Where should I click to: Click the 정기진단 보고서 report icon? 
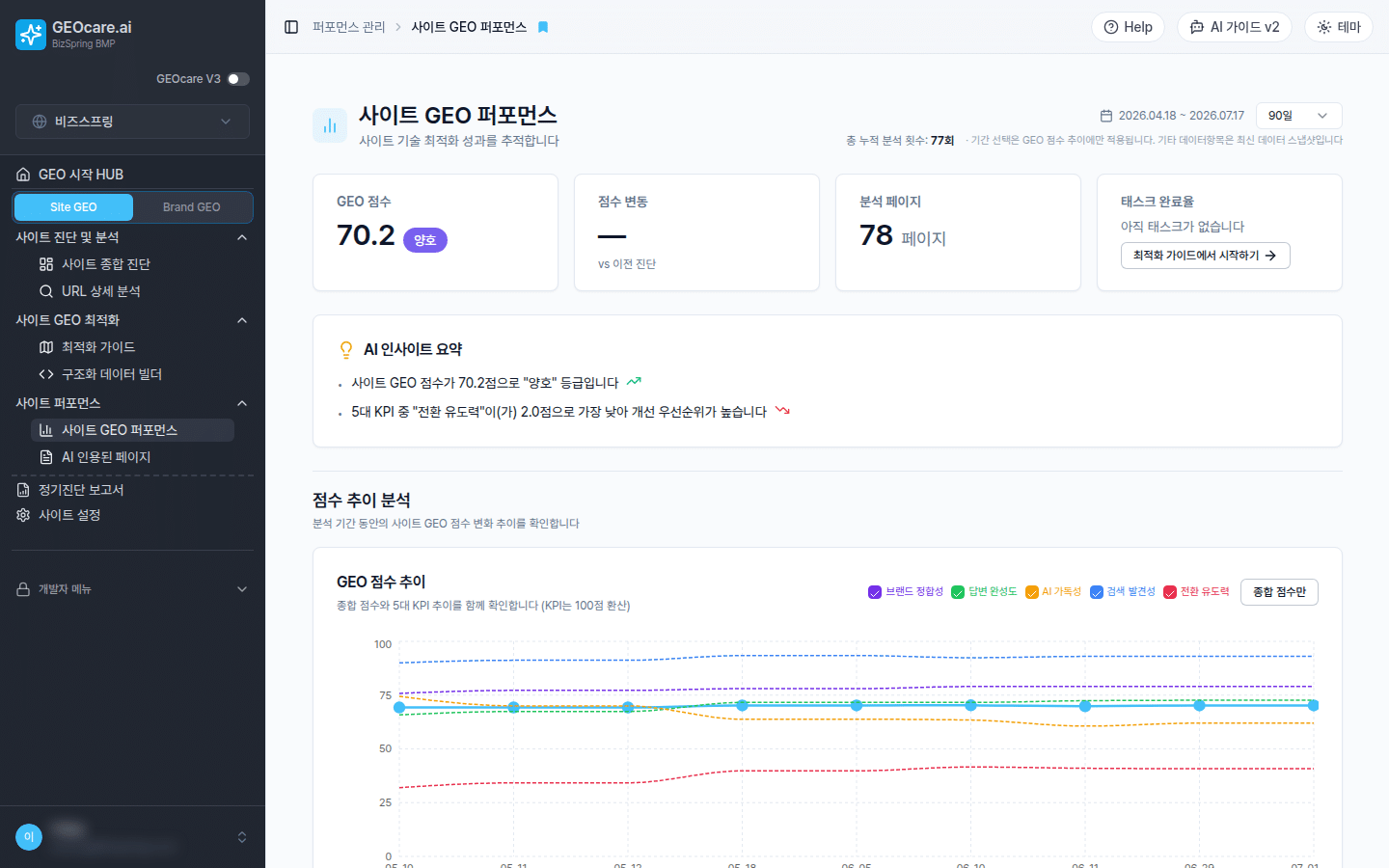click(x=23, y=490)
